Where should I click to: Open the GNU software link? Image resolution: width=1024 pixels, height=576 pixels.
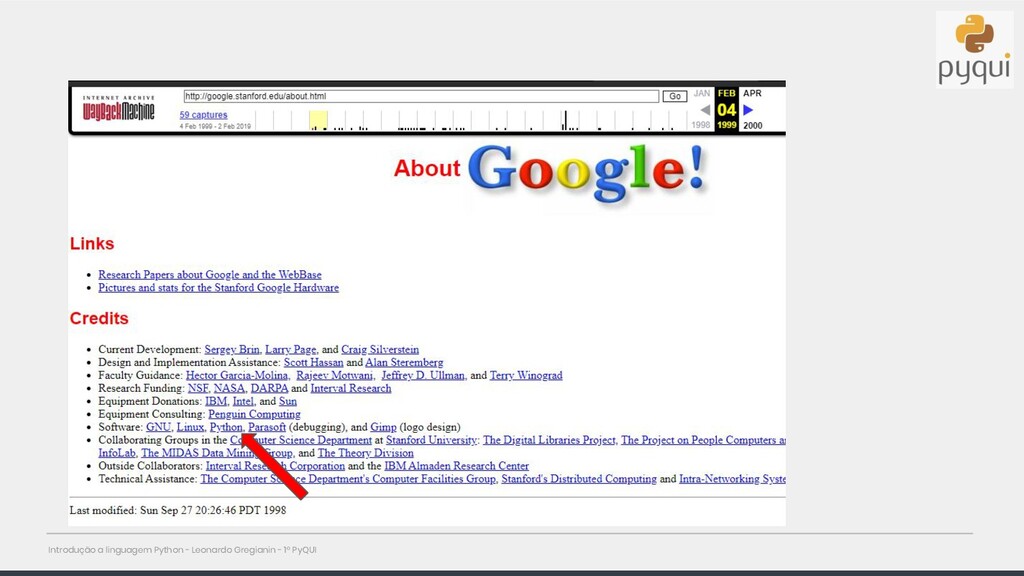pyautogui.click(x=158, y=427)
